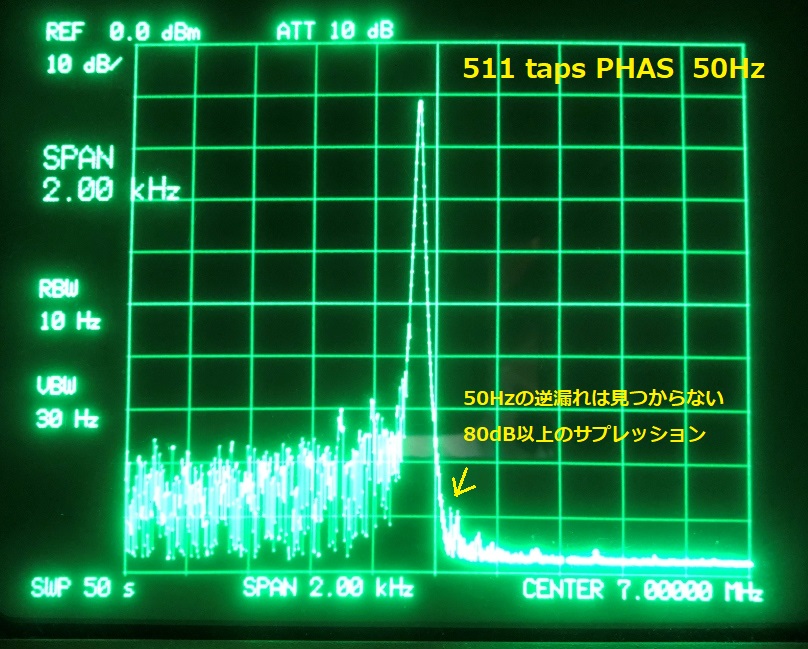808x649 pixels.
Task: Click the yellow 511 taps PHAS 50Hz title
Action: [x=614, y=69]
